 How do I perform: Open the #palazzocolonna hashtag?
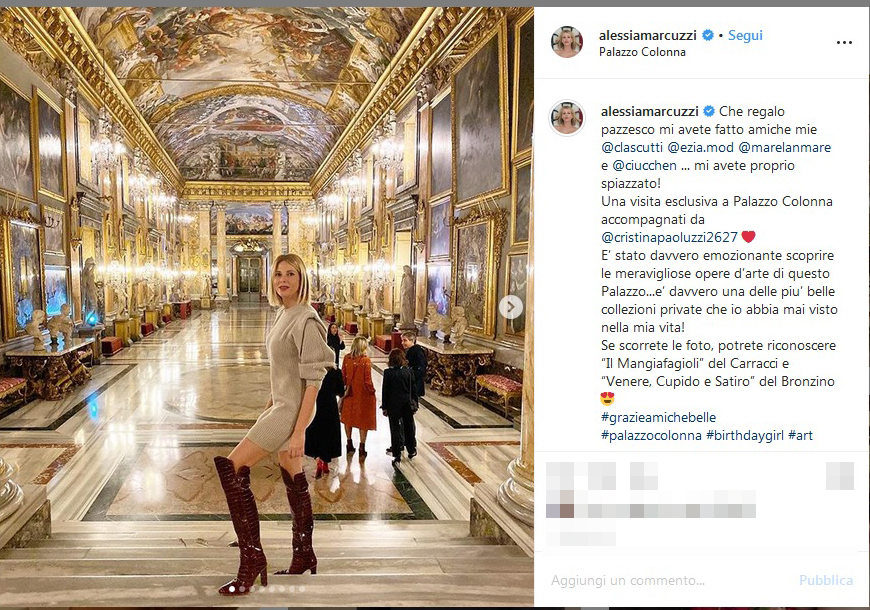tap(651, 435)
